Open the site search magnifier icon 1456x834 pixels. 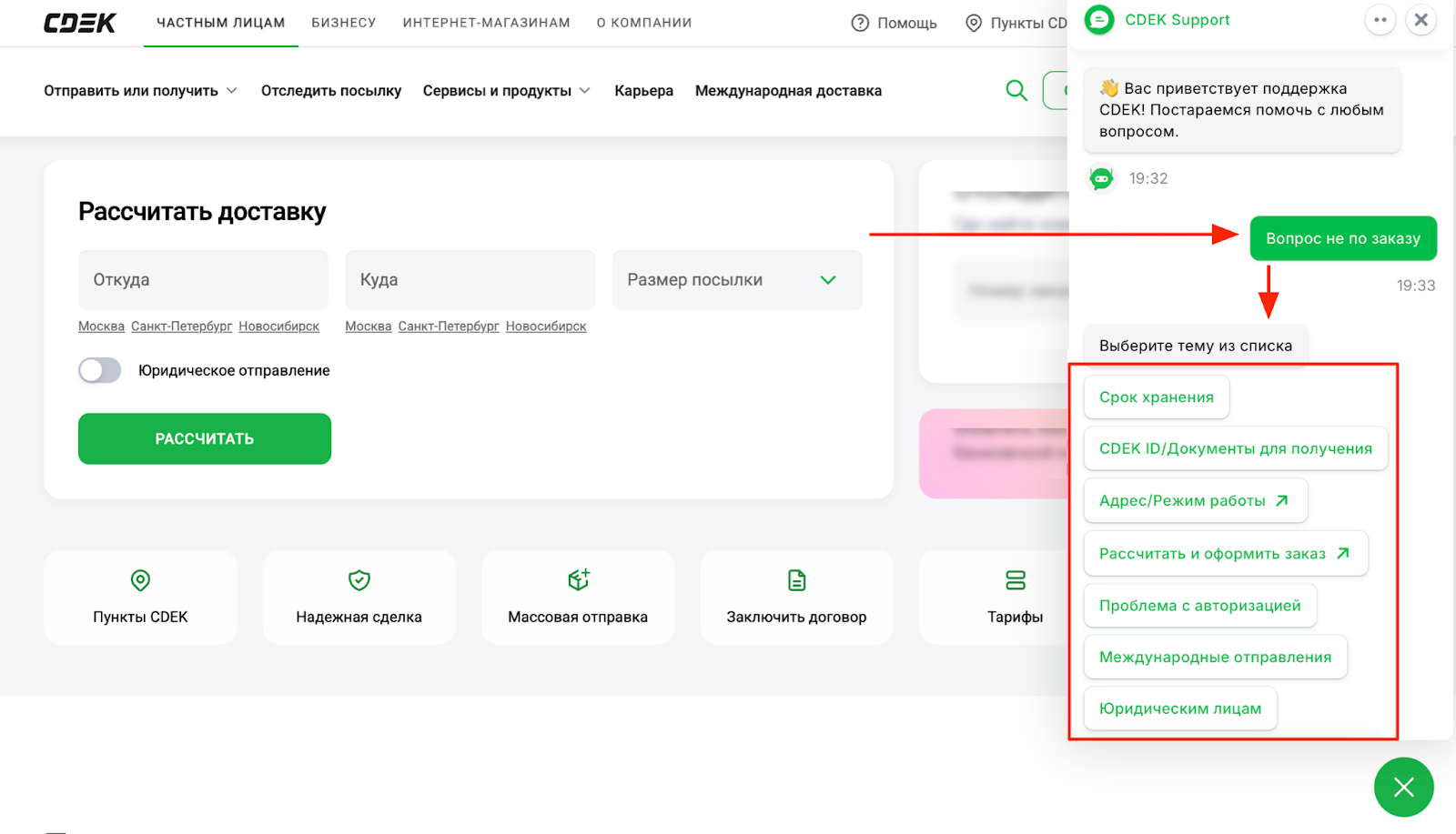[1016, 90]
